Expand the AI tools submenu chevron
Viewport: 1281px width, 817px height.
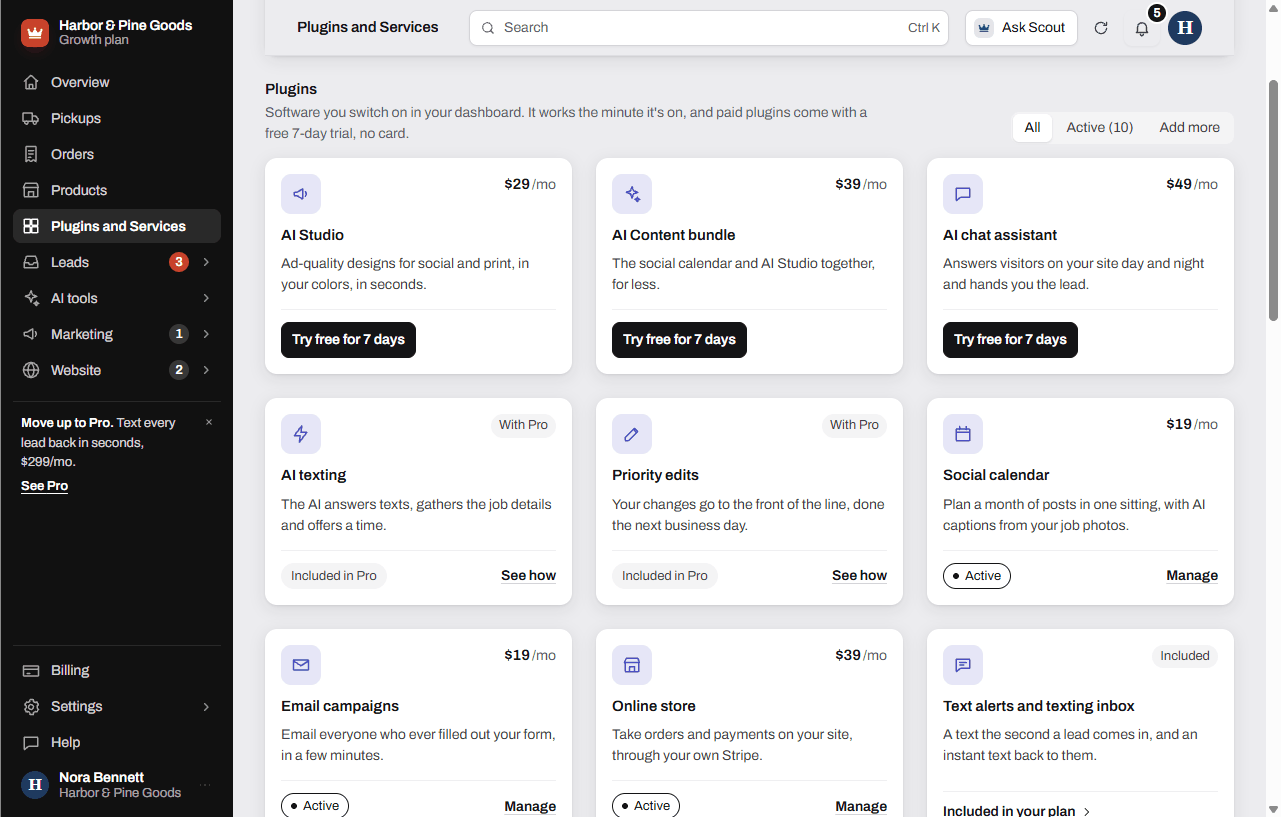coord(206,298)
